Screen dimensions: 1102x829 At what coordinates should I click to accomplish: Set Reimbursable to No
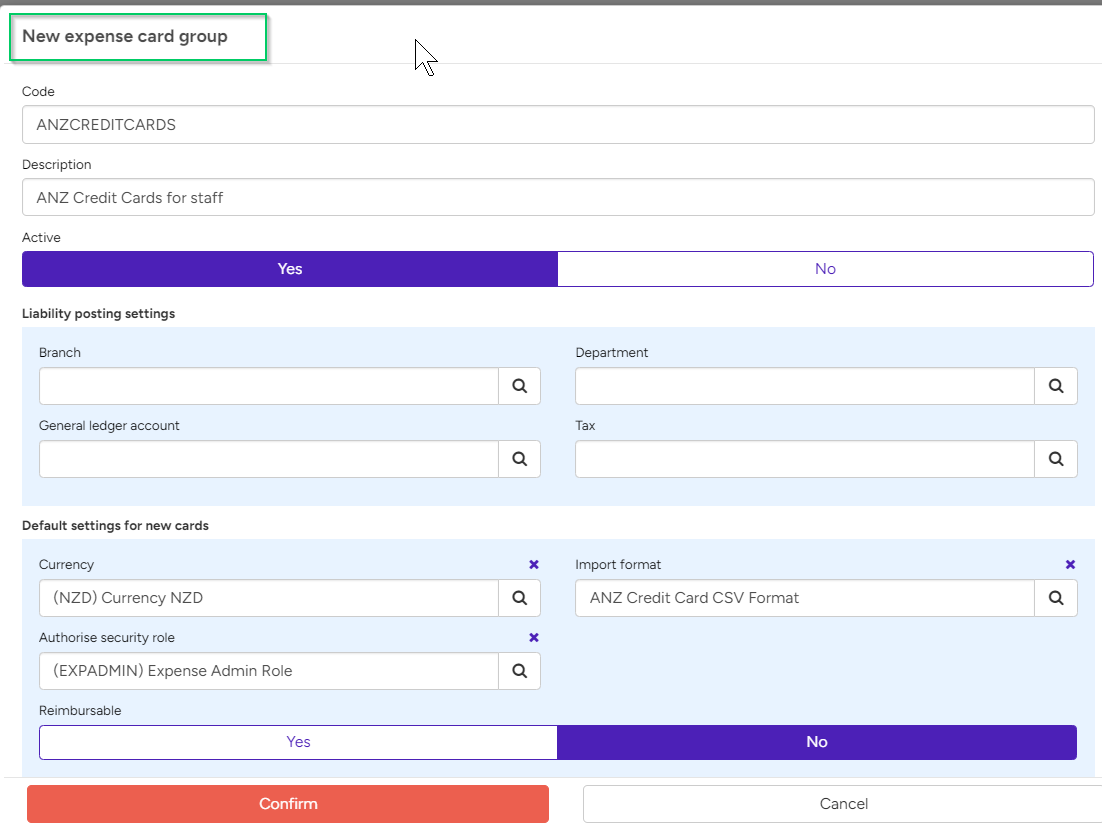coord(817,742)
